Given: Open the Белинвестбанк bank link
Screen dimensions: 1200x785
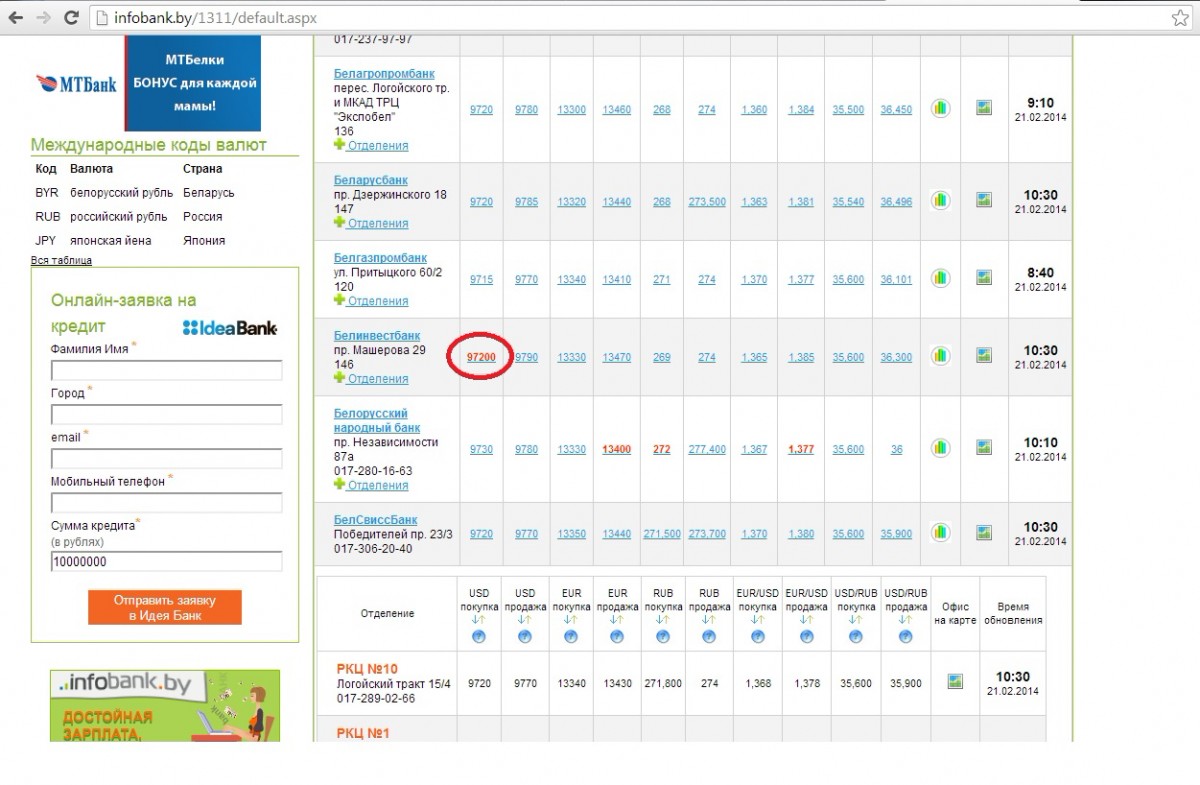Looking at the screenshot, I should (377, 336).
